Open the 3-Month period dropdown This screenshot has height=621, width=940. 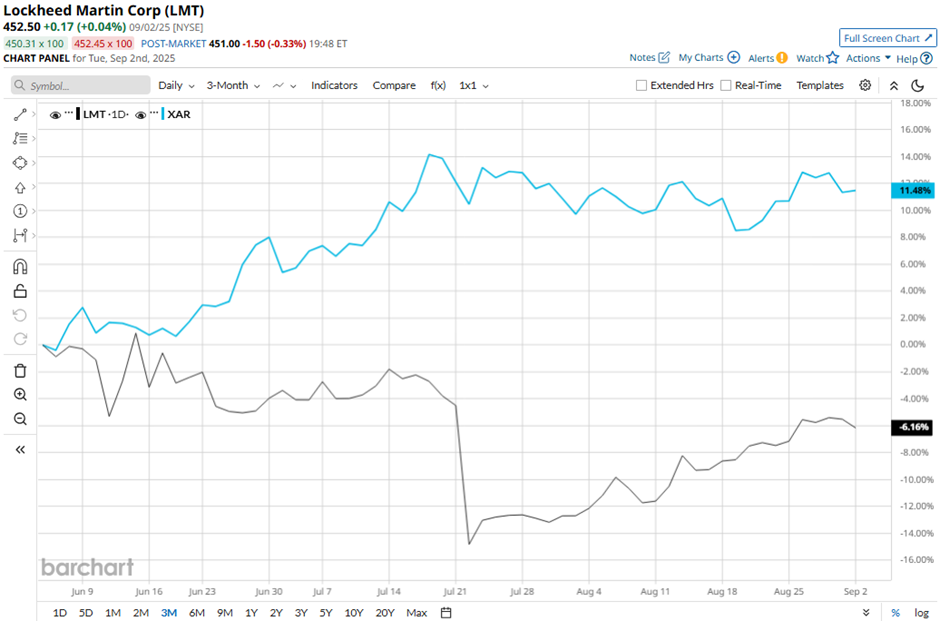(233, 85)
